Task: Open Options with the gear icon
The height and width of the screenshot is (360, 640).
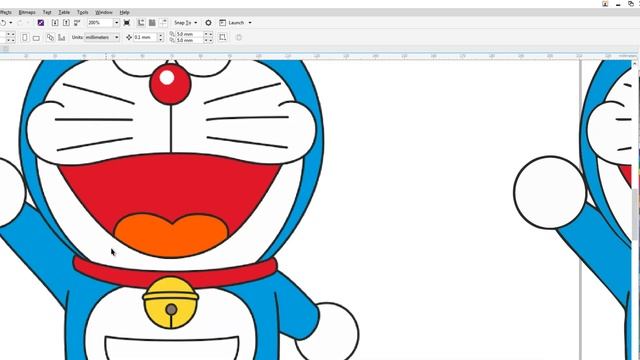Action: (x=208, y=23)
